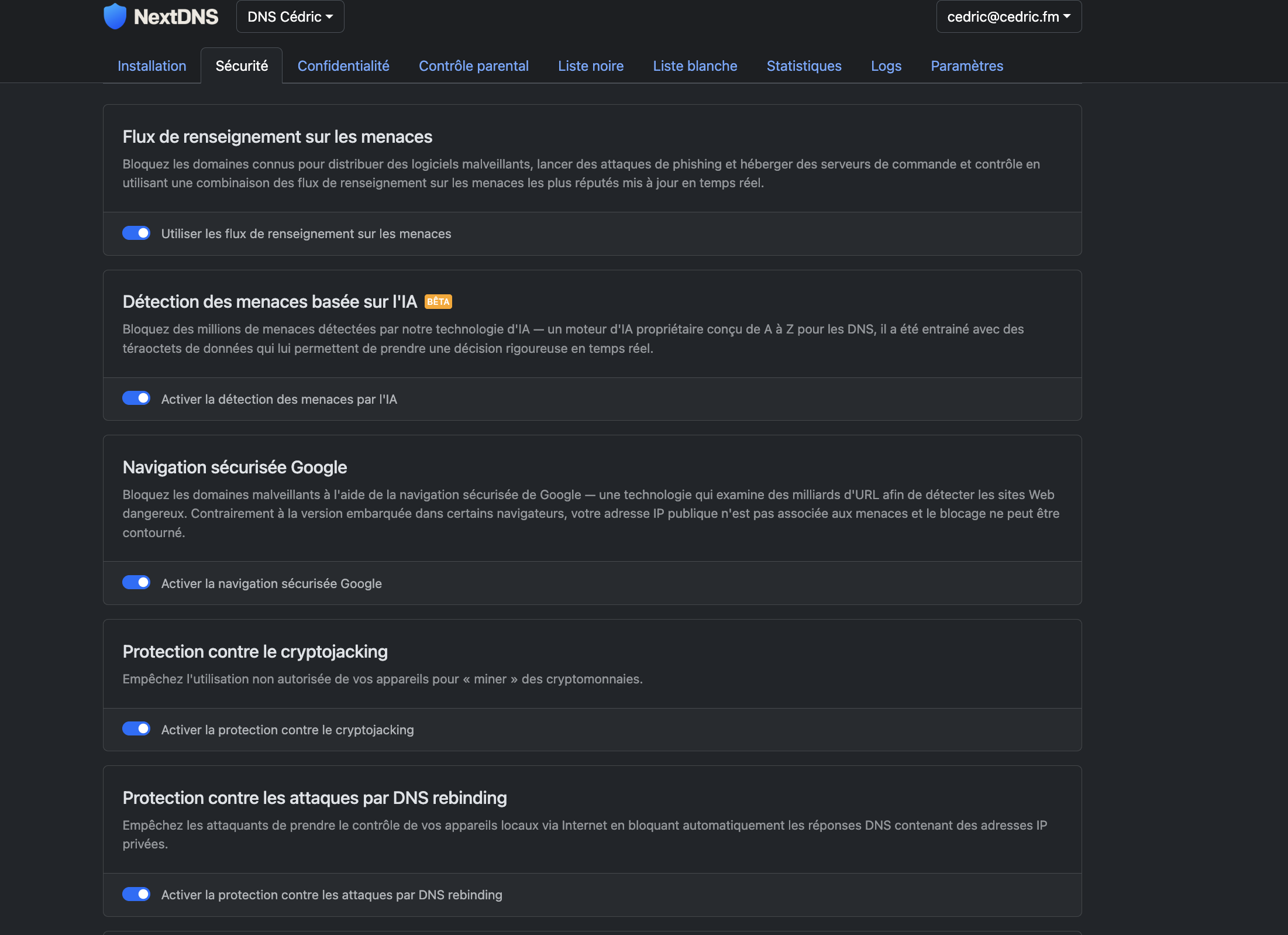View the Statistiques tab
The image size is (1288, 935).
[804, 66]
